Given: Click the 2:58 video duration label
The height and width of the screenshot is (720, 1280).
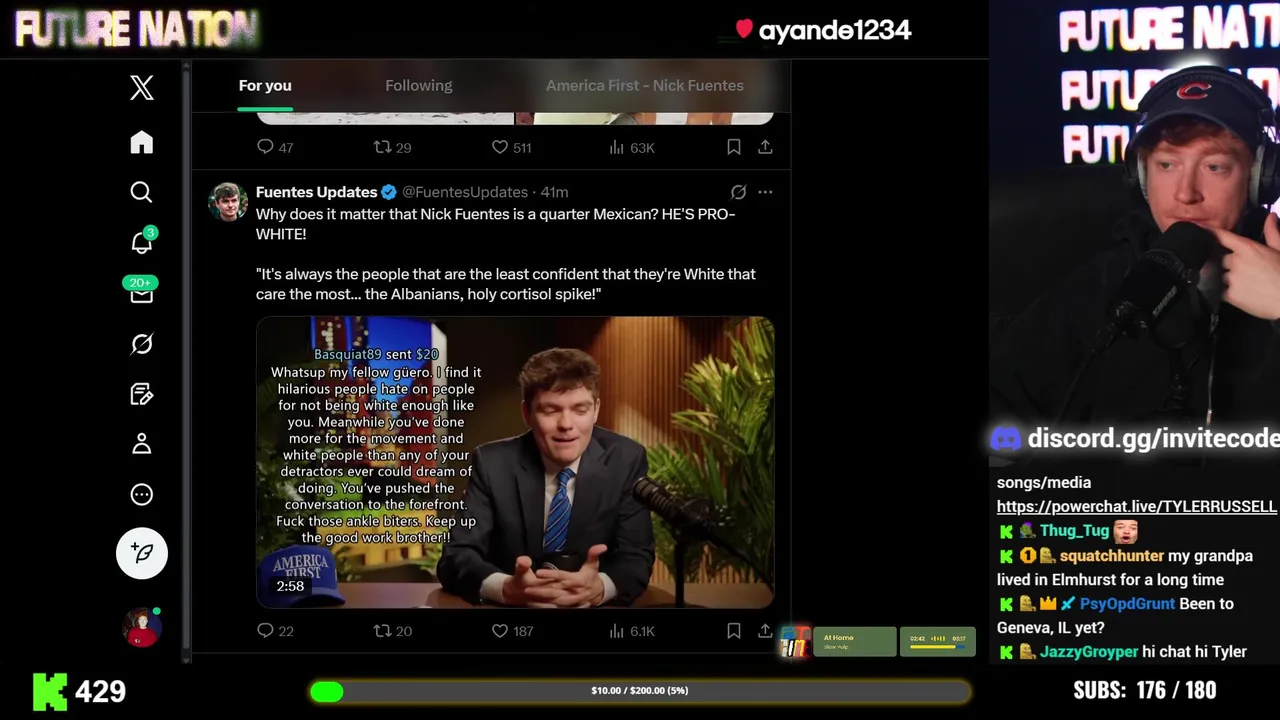Looking at the screenshot, I should tap(290, 586).
